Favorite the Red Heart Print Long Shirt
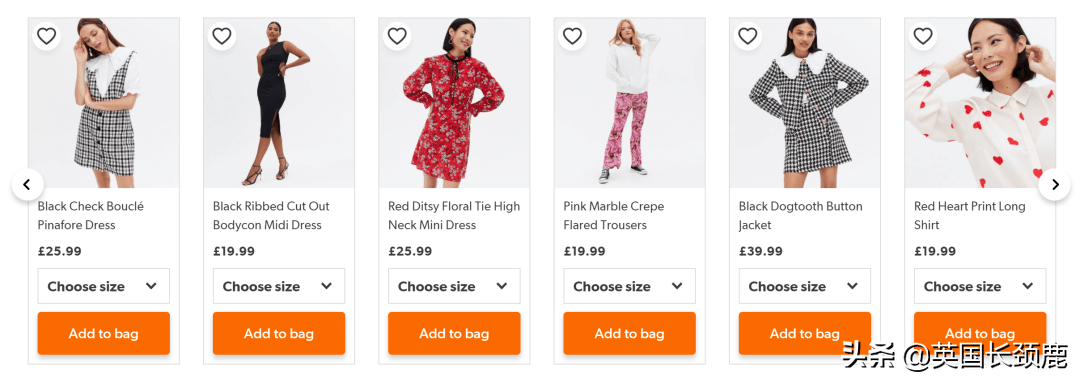1080x382 pixels. click(x=923, y=36)
